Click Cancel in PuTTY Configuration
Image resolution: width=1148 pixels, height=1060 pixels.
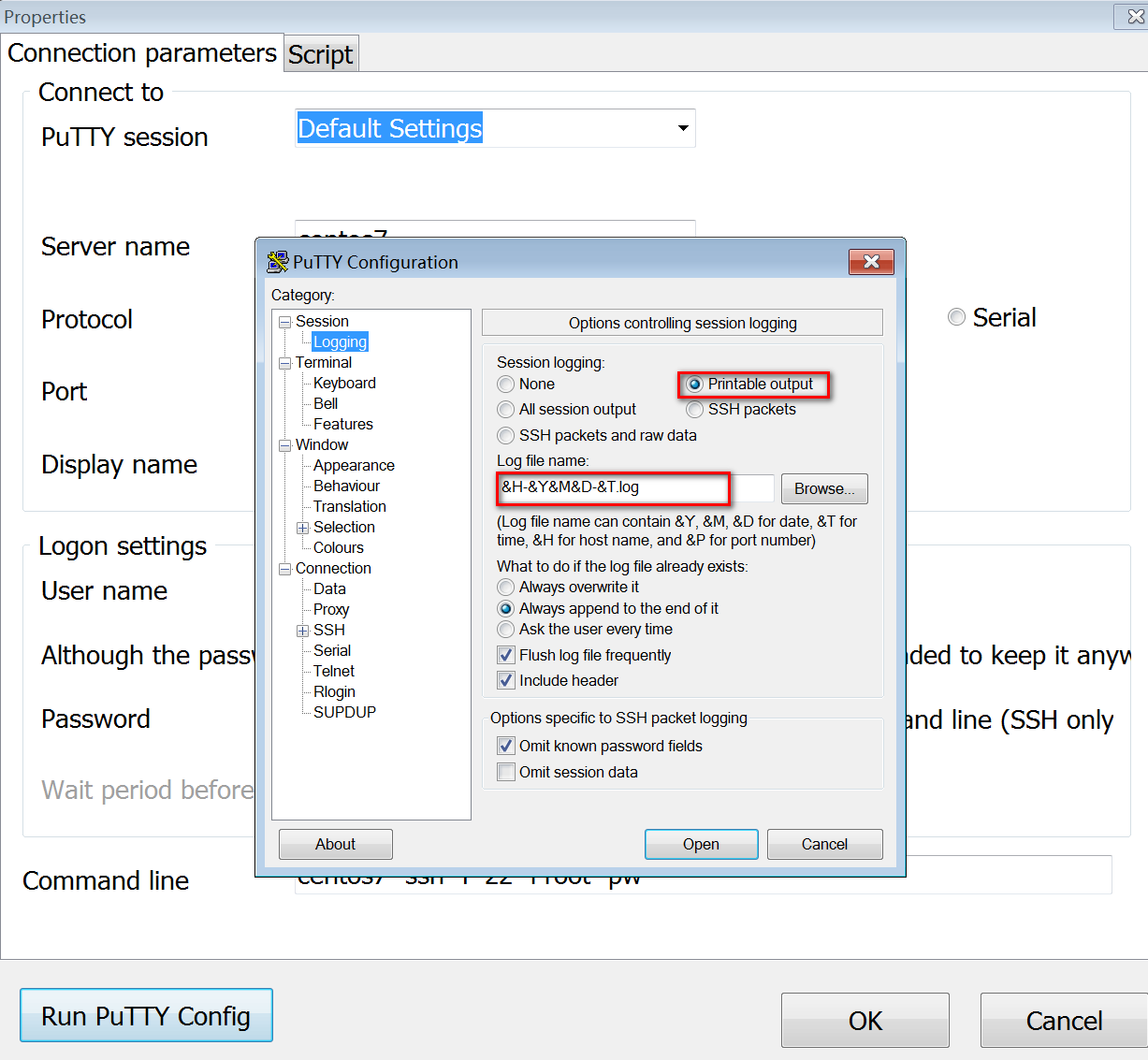point(824,844)
